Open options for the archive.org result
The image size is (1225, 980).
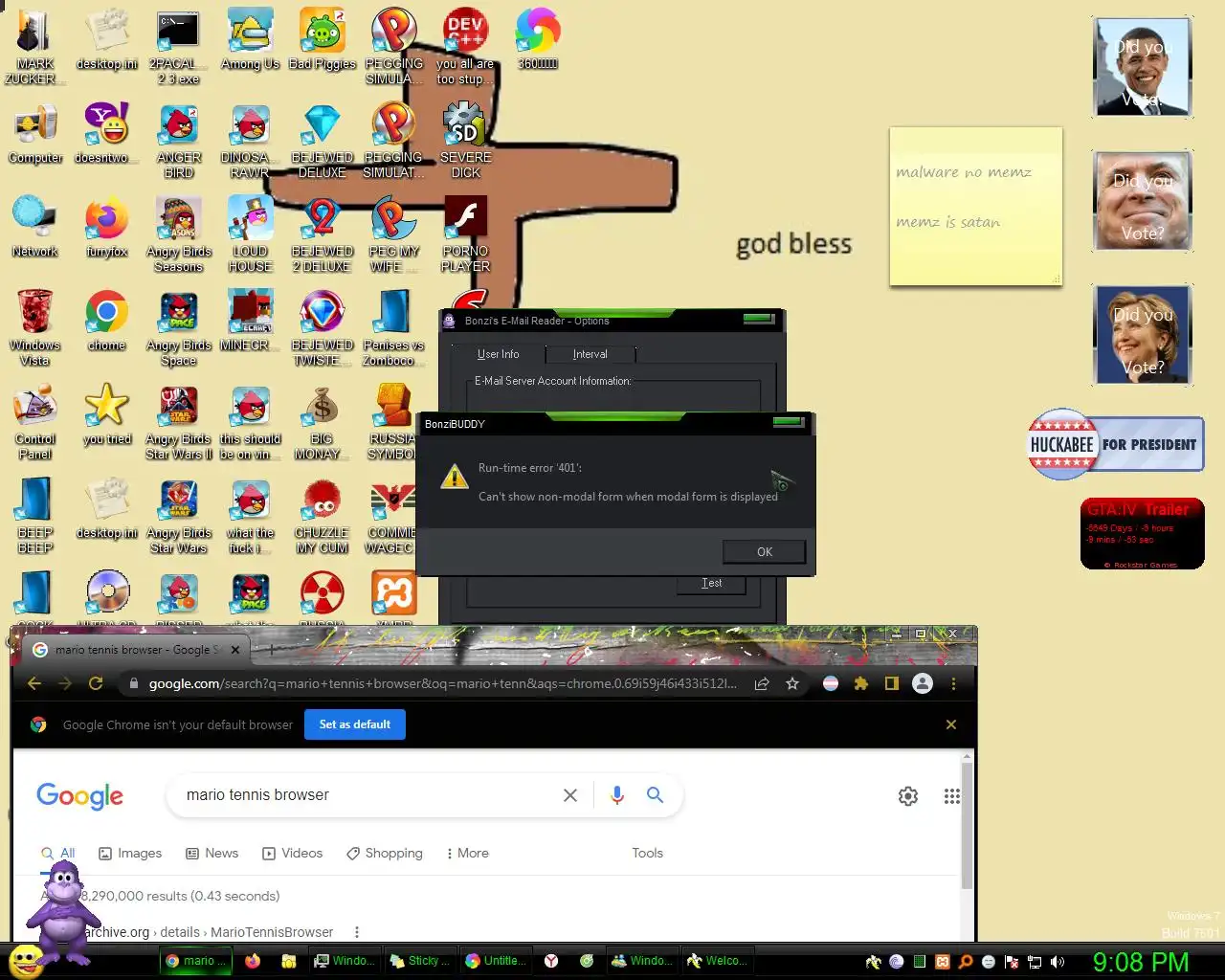pyautogui.click(x=357, y=932)
